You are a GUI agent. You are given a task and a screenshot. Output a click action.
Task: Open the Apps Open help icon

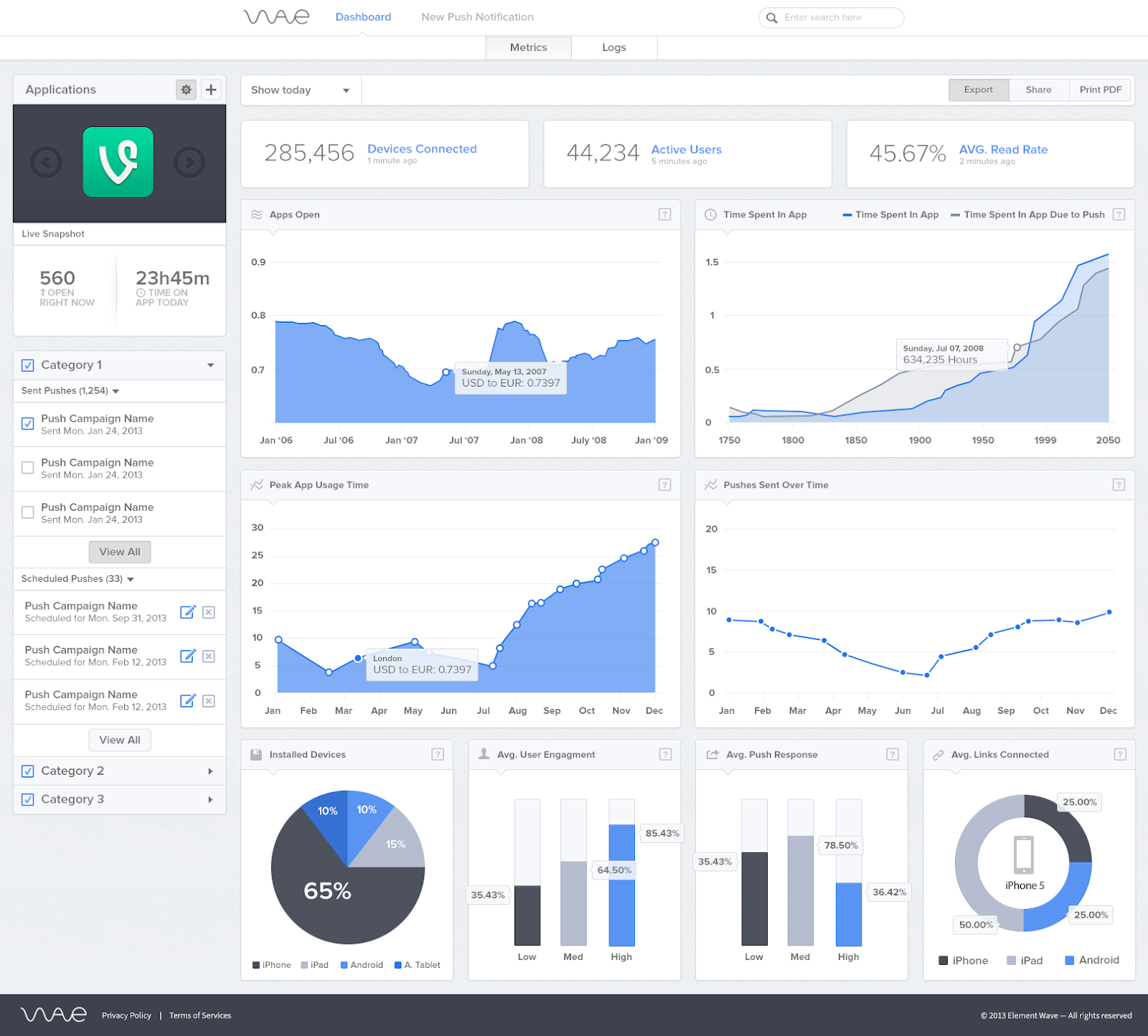click(x=665, y=214)
